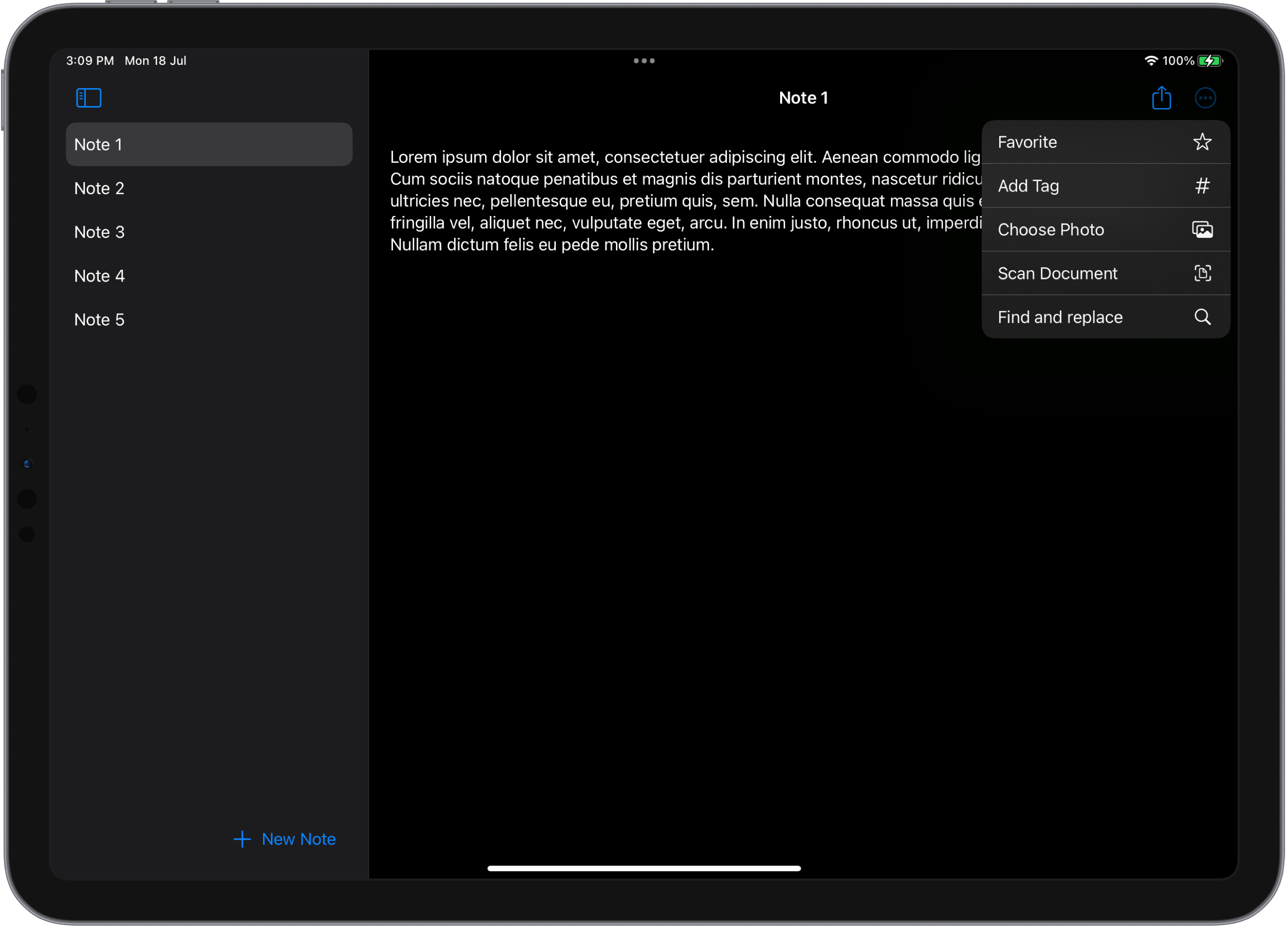Tap the home indicator bar
The height and width of the screenshot is (927, 1288).
tap(644, 867)
